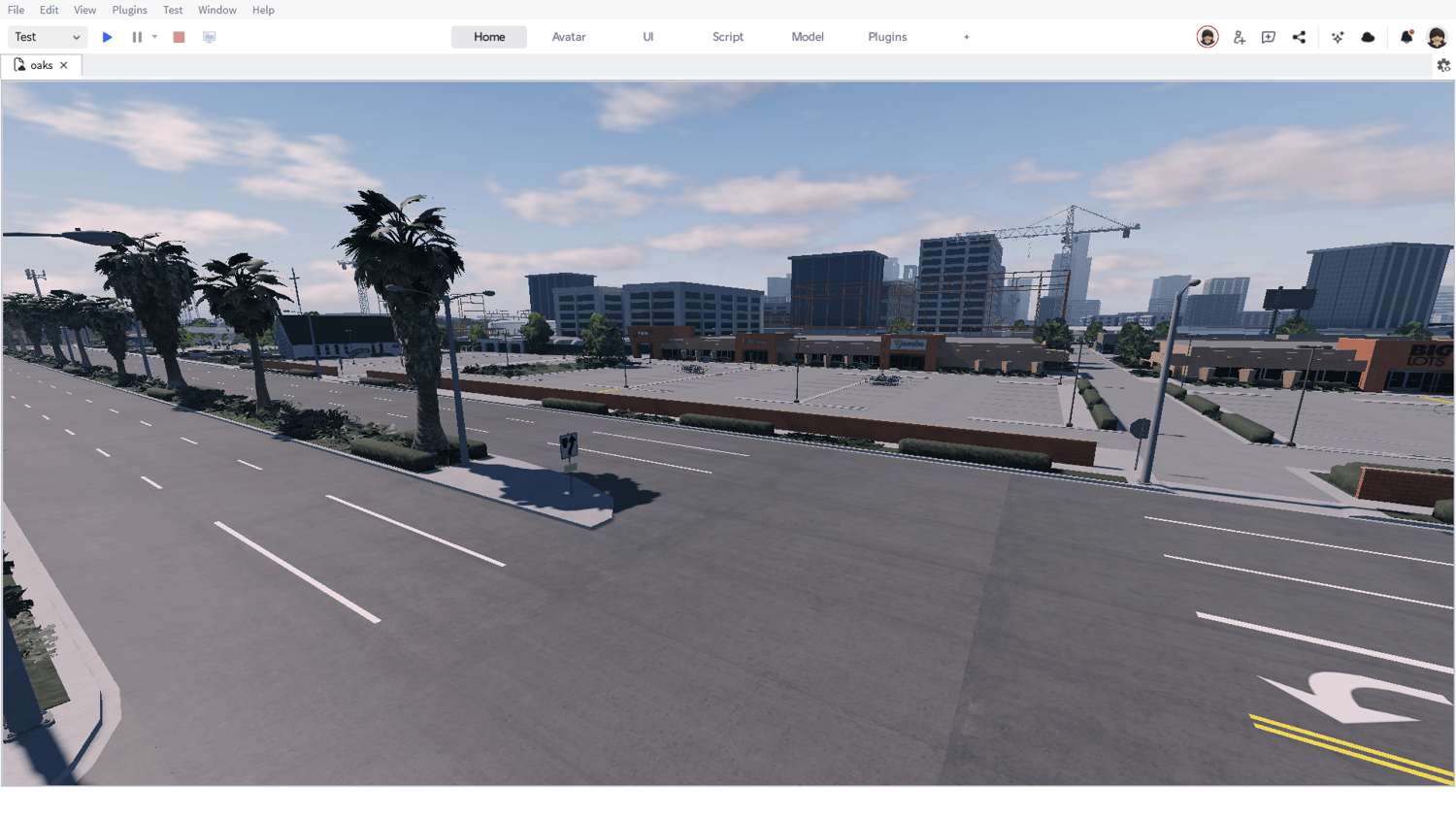Open the Test menu in the menu bar
Image resolution: width=1456 pixels, height=818 pixels.
[x=173, y=10]
